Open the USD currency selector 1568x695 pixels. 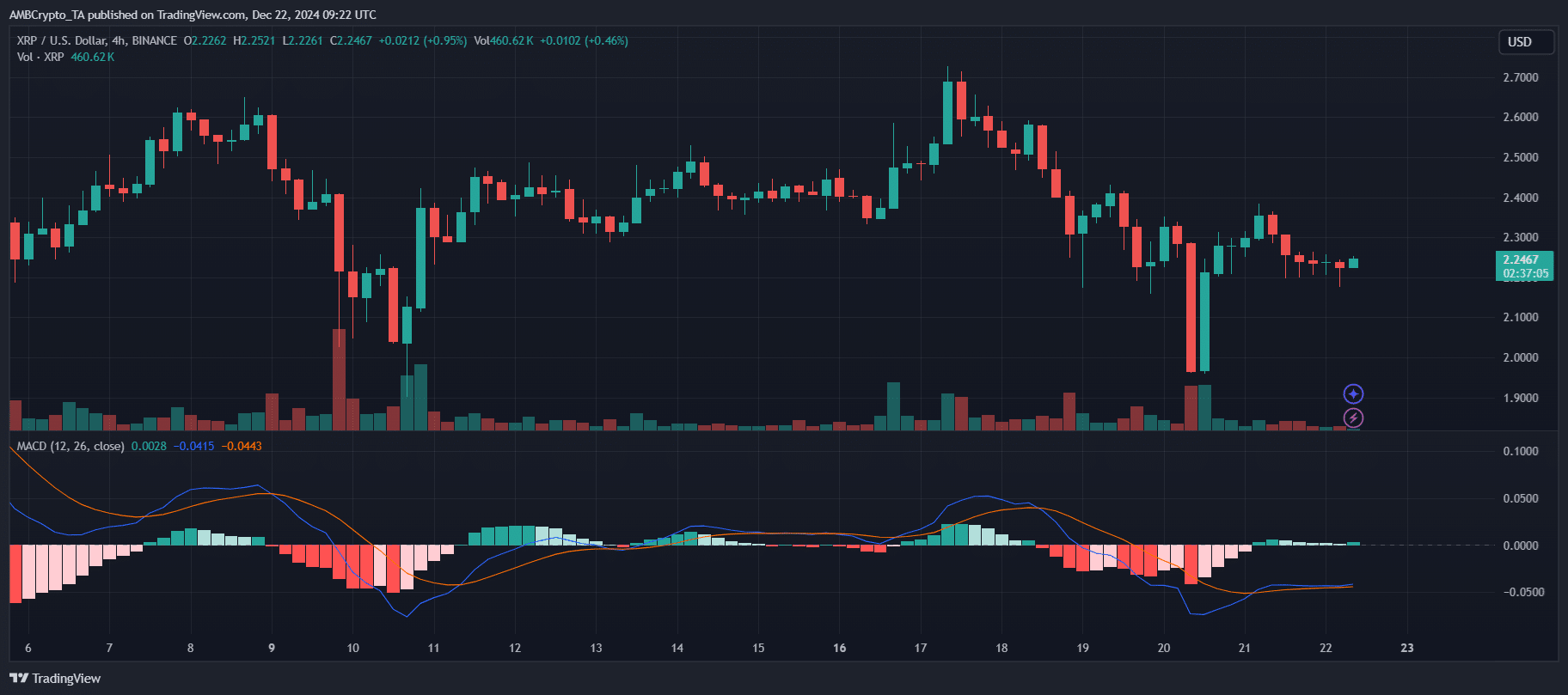click(1527, 42)
